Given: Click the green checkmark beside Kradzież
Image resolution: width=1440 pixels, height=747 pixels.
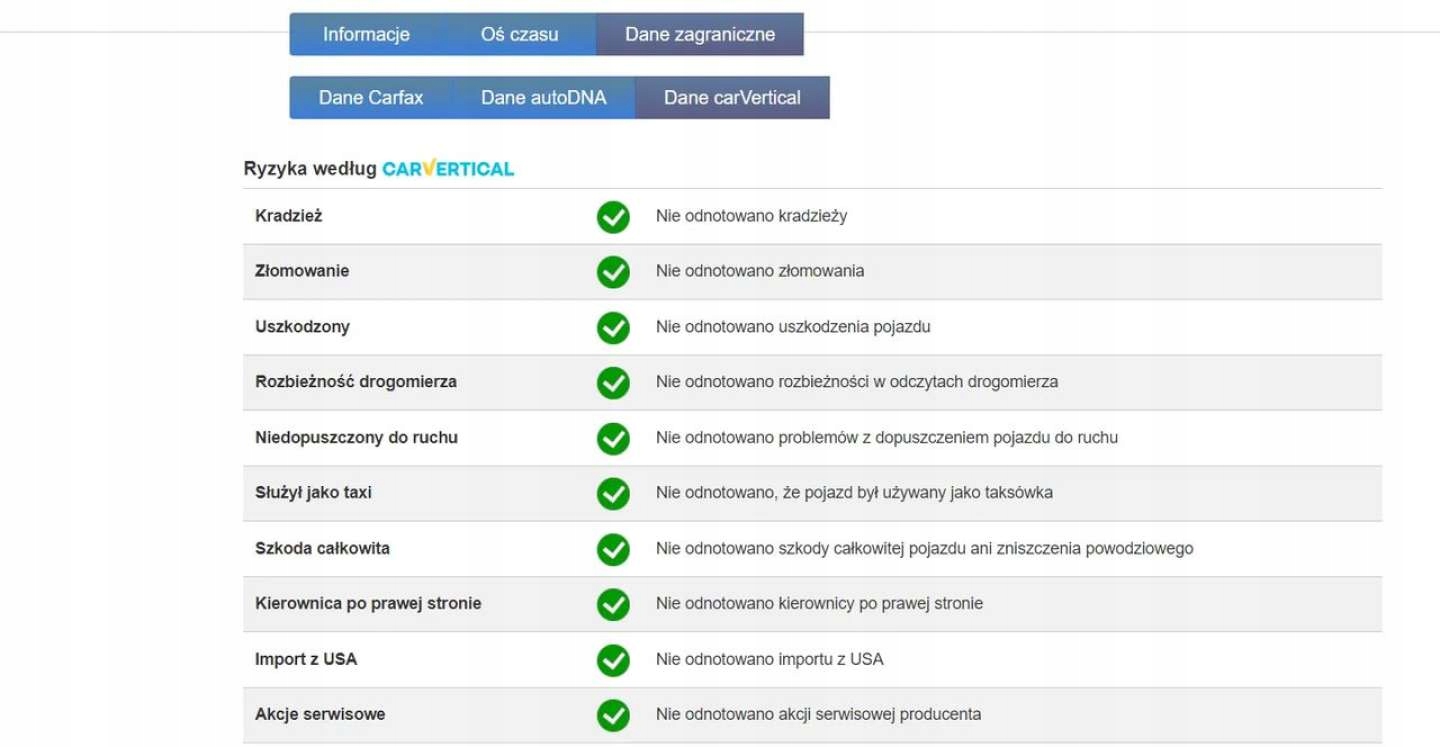Looking at the screenshot, I should (x=613, y=217).
